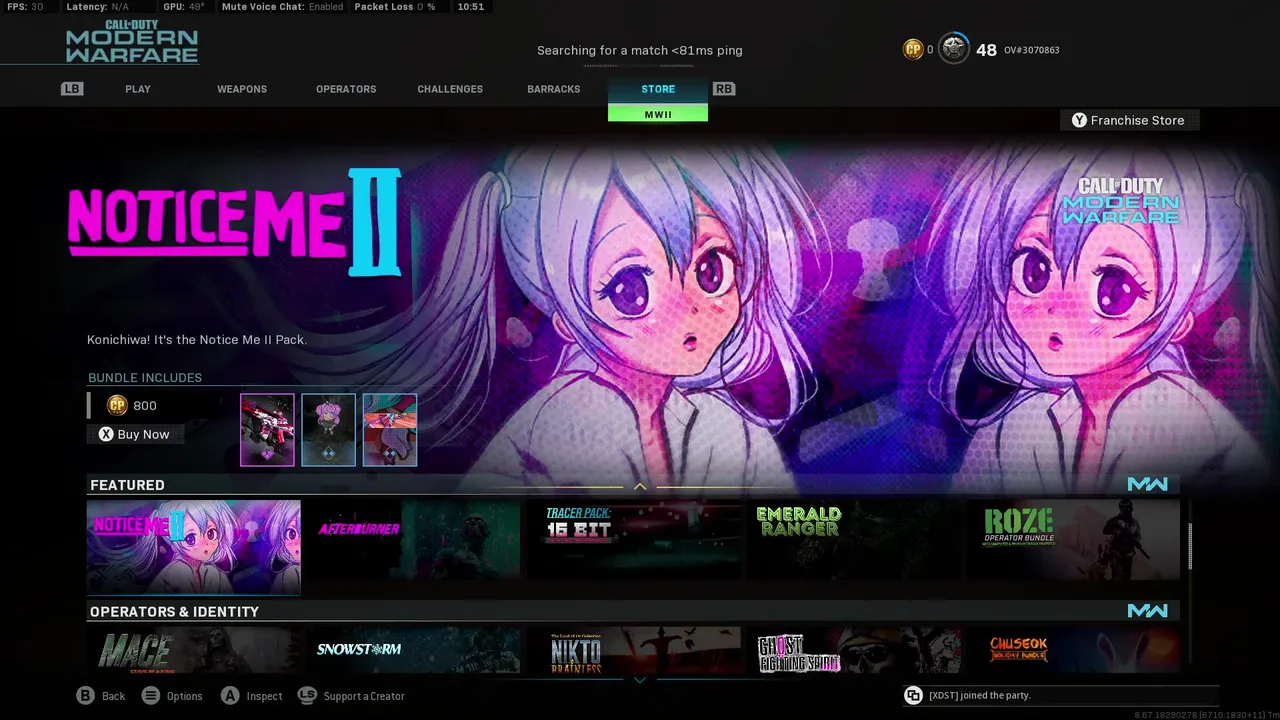Inspect the pink weapon blueprint thumbnail
1280x720 pixels.
pyautogui.click(x=267, y=430)
